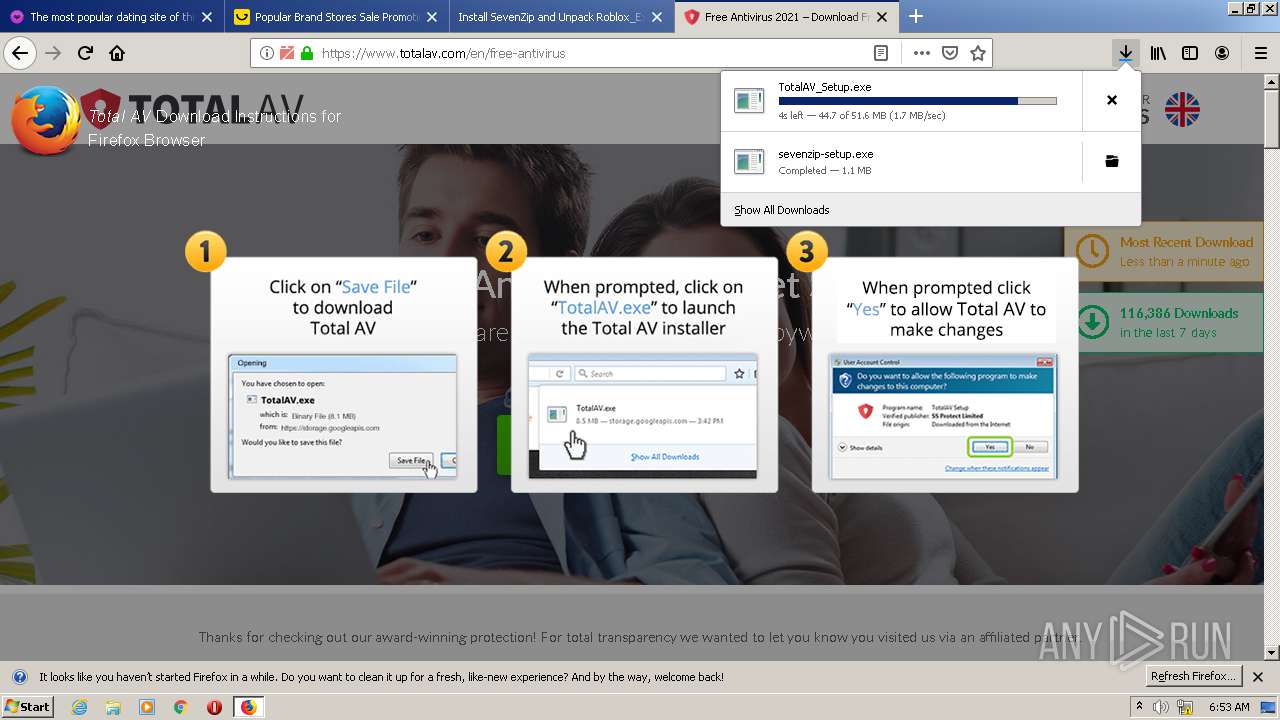Switch to the Popular Brand Stores Sale tab
The width and height of the screenshot is (1280, 720).
[x=337, y=16]
